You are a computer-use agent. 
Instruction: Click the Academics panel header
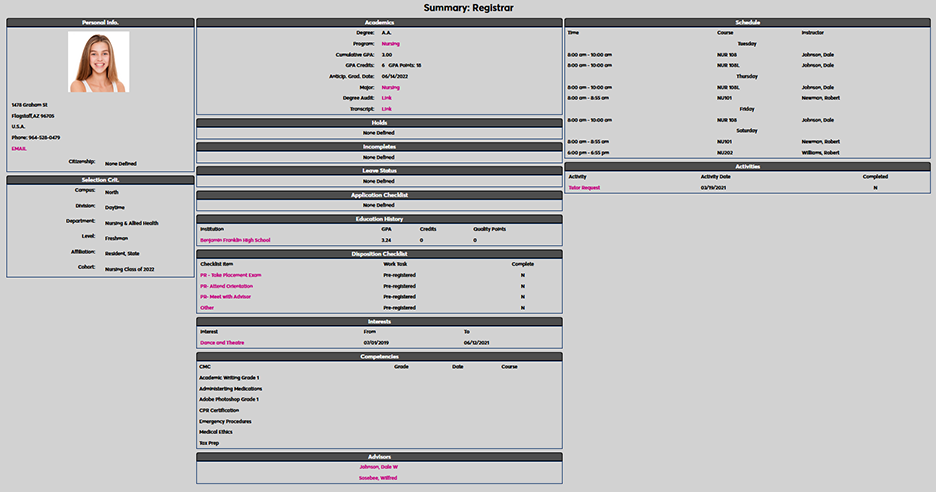tap(379, 22)
